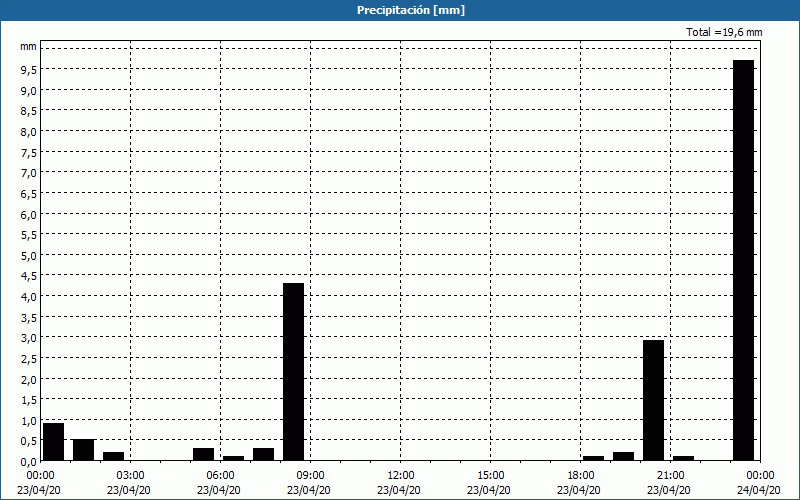Click the 3,0 y-axis label

(x=29, y=338)
